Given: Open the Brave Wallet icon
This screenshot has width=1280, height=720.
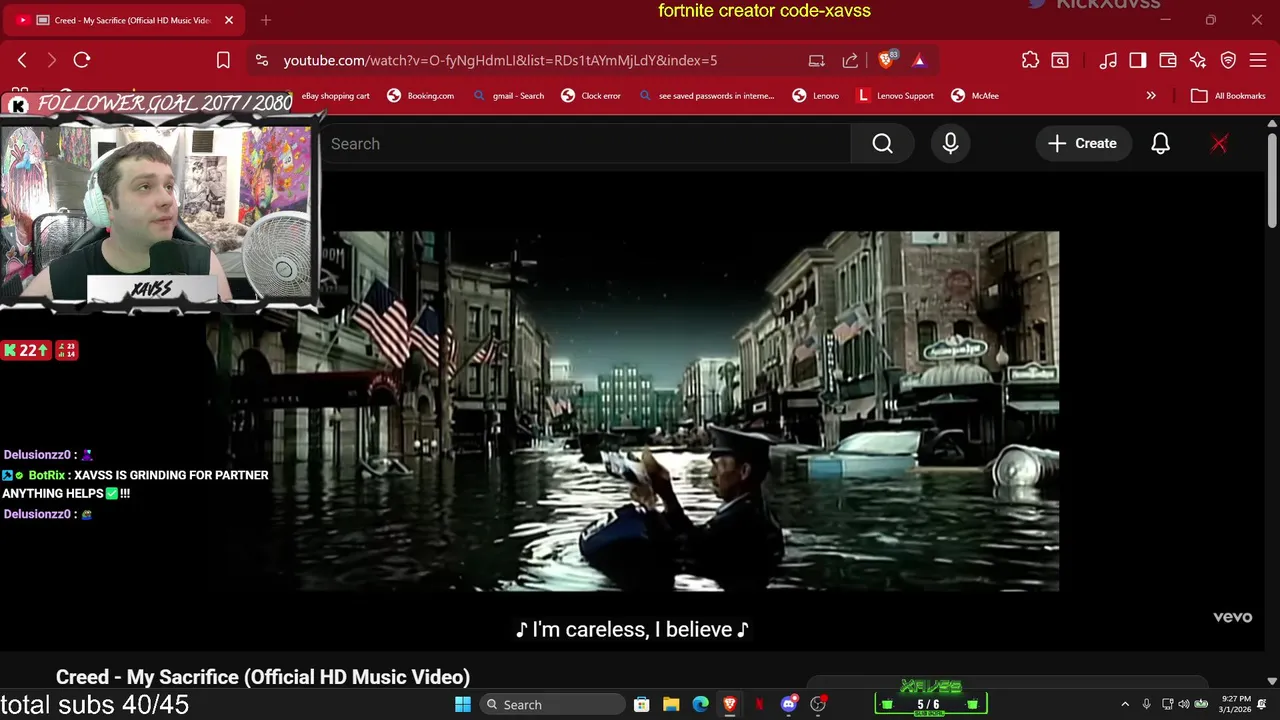Looking at the screenshot, I should (1168, 60).
